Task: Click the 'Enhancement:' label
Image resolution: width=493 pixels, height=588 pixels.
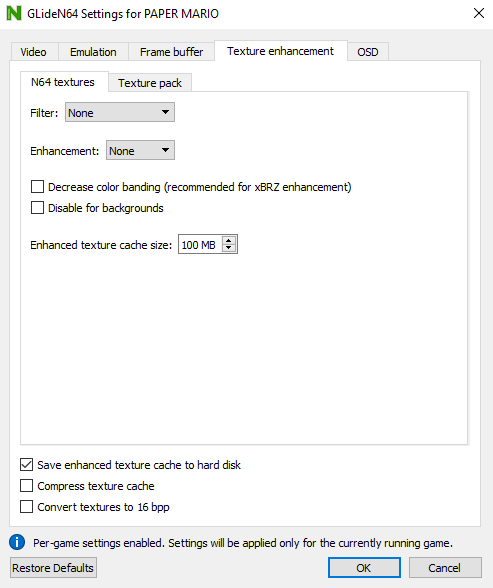Action: (x=64, y=151)
